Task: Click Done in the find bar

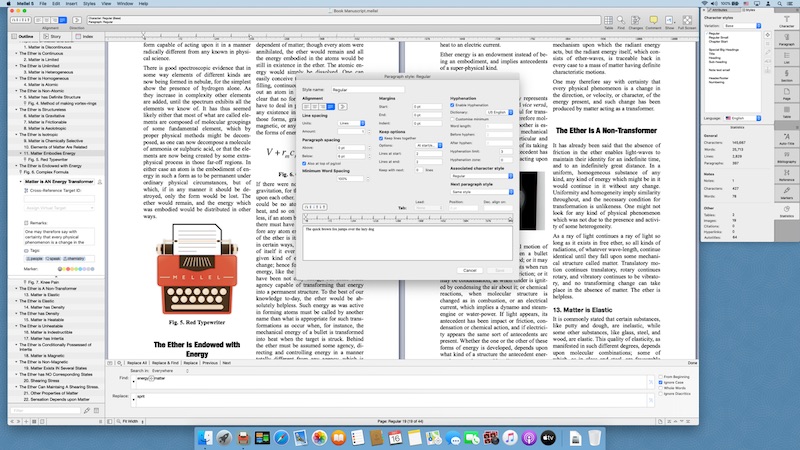Action: (692, 363)
